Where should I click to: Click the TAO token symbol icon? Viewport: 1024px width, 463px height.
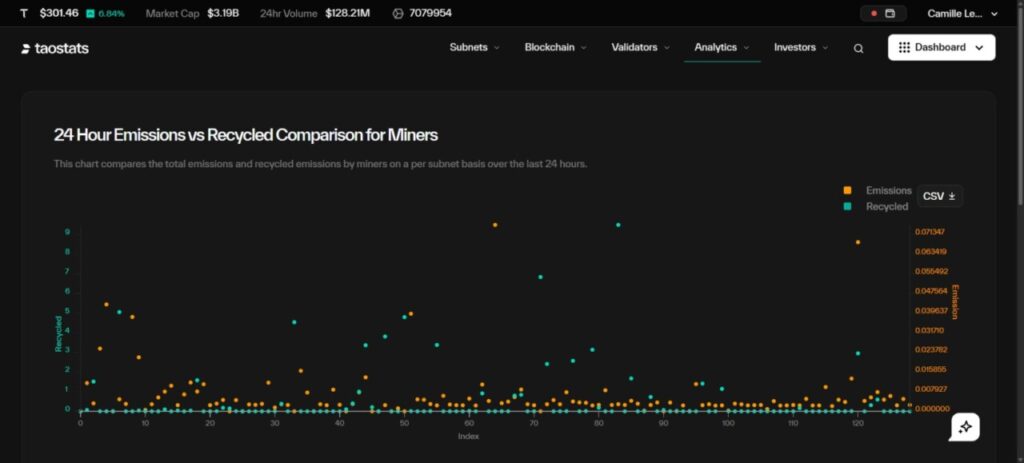click(x=24, y=14)
